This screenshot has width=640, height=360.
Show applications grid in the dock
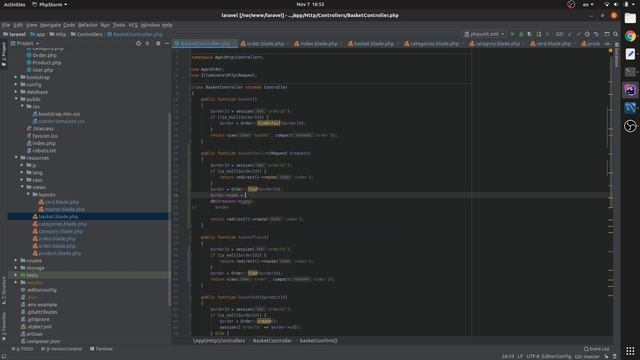(x=630, y=351)
